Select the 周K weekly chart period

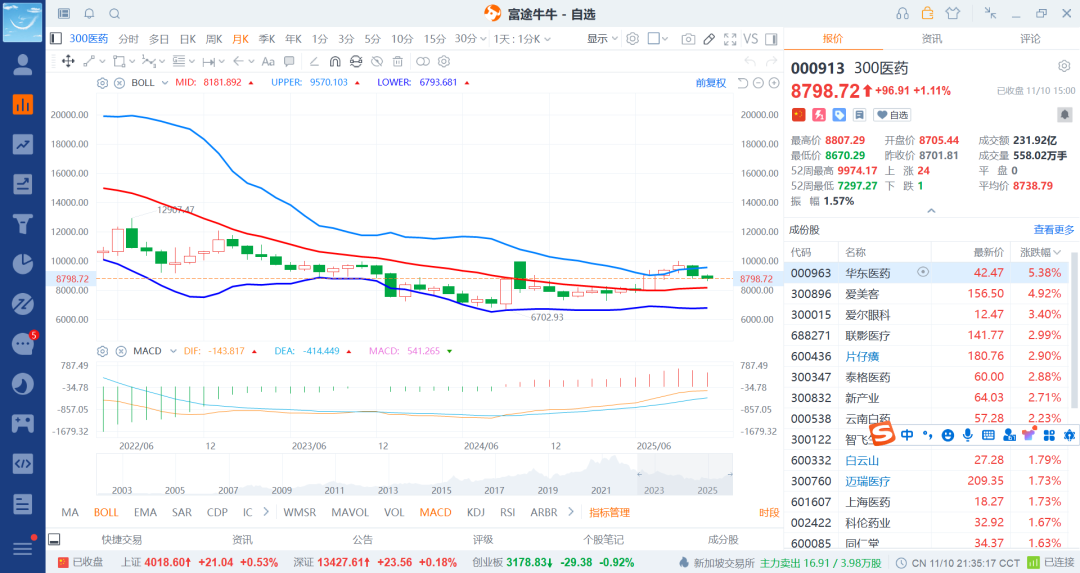pyautogui.click(x=213, y=39)
